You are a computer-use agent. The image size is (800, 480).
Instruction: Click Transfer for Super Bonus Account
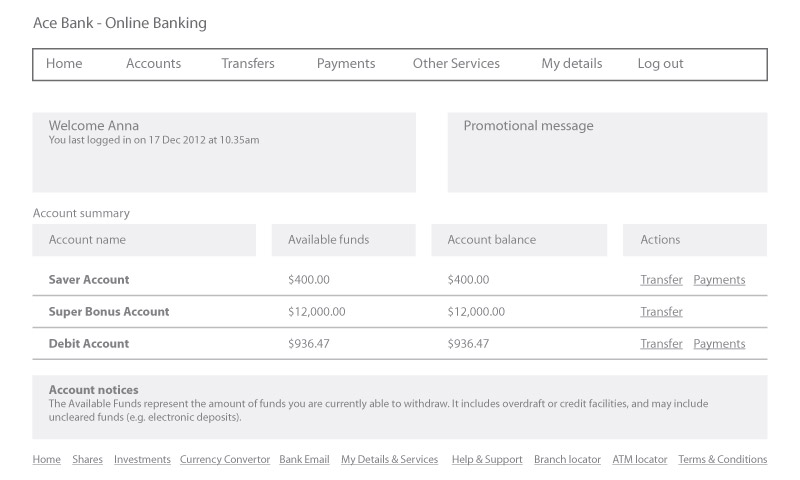[661, 312]
